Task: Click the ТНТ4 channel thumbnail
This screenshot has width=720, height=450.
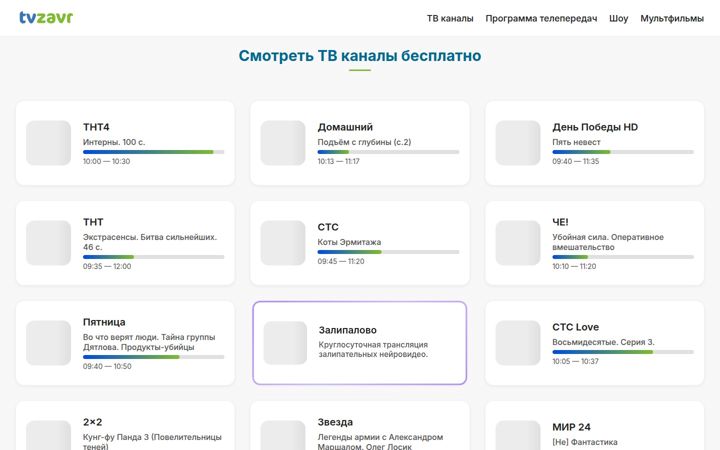Action: pyautogui.click(x=48, y=143)
